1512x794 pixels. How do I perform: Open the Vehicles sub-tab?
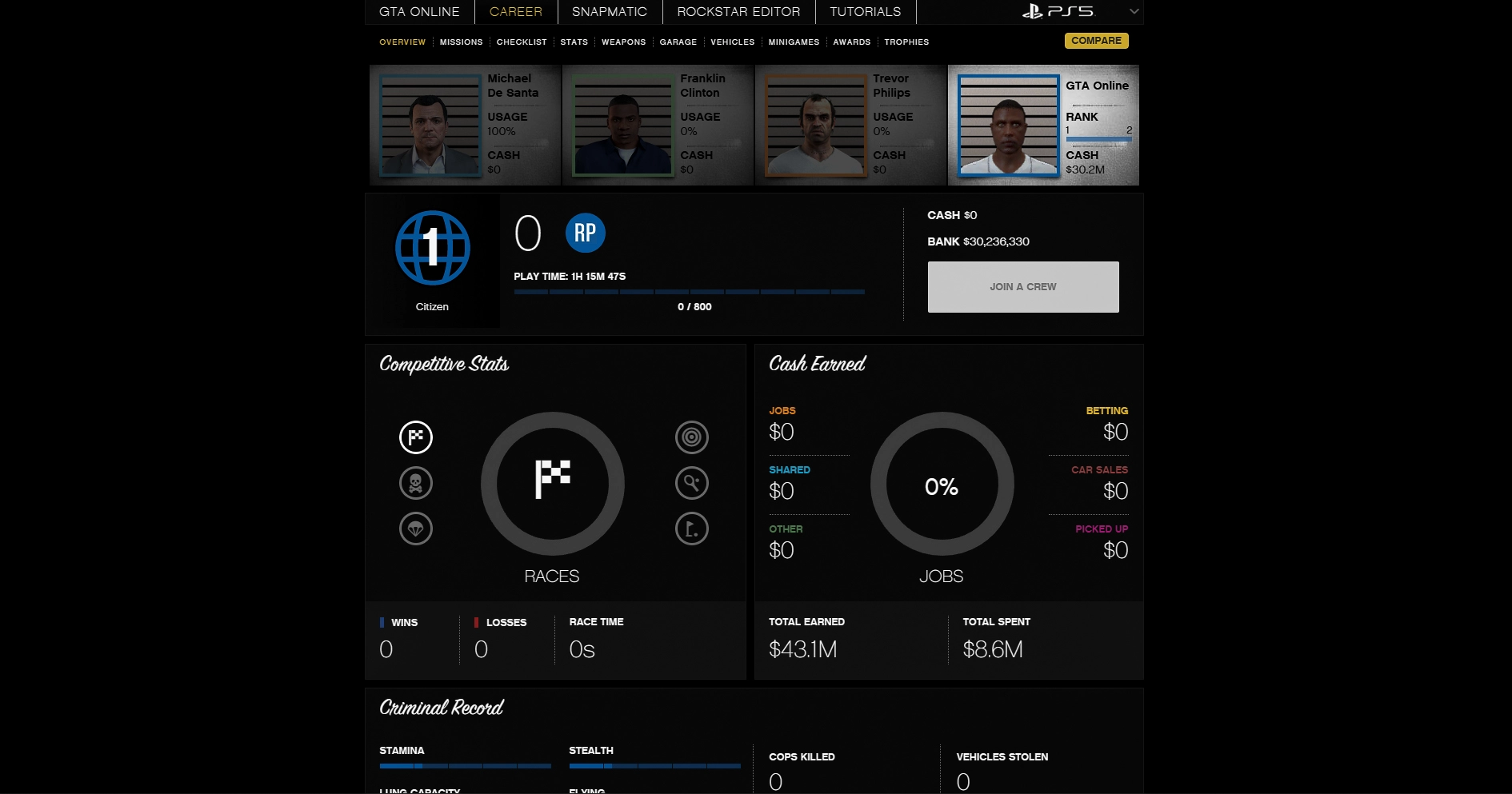click(x=733, y=42)
